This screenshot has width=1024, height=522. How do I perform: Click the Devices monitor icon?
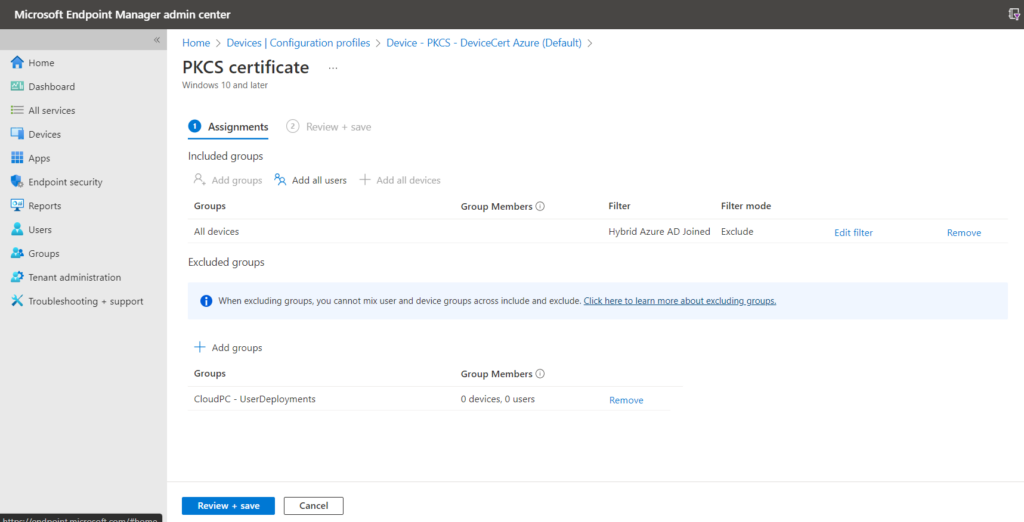pyautogui.click(x=17, y=134)
